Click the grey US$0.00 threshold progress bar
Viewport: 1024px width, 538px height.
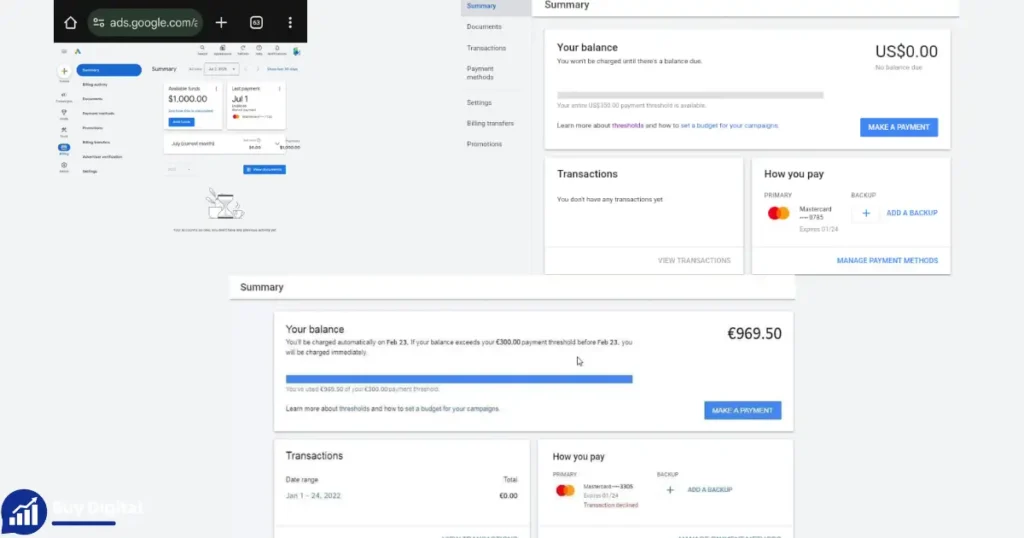[x=690, y=95]
